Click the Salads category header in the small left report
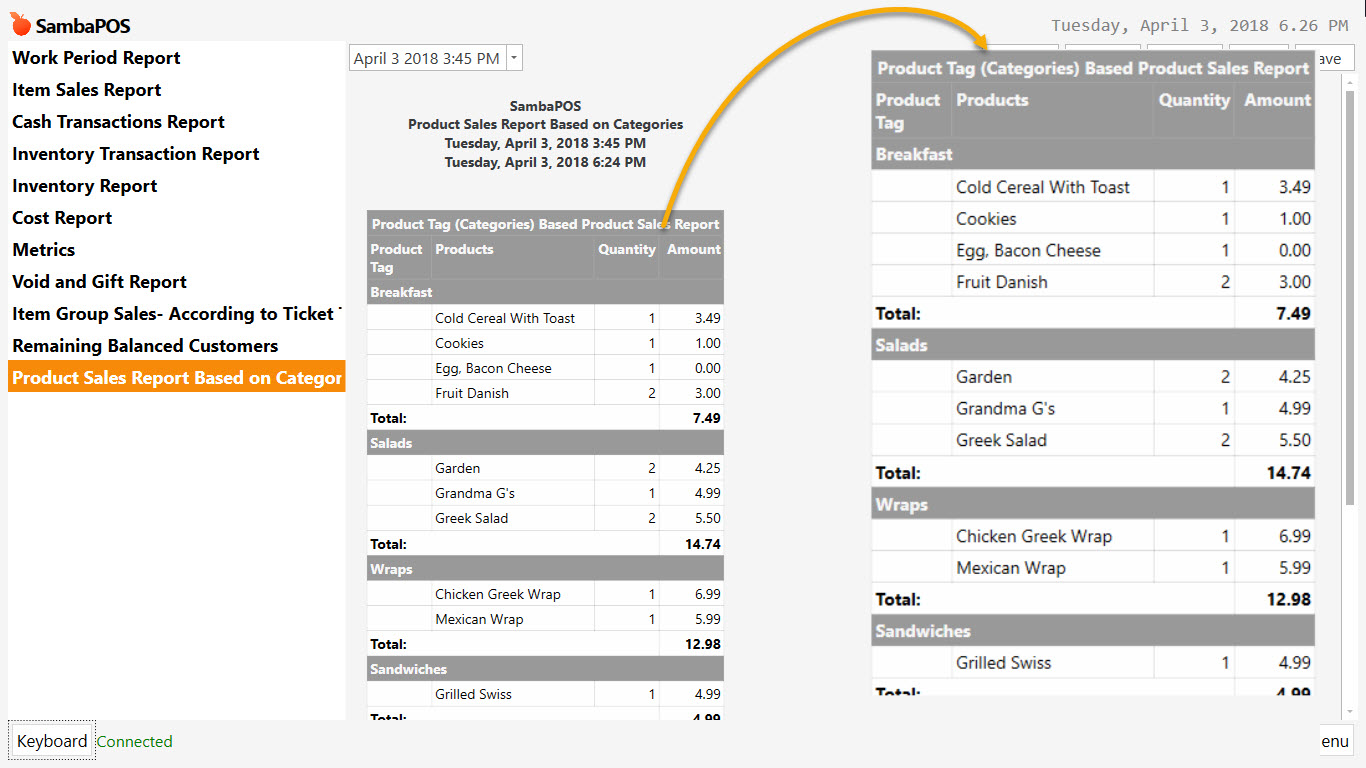 click(545, 443)
